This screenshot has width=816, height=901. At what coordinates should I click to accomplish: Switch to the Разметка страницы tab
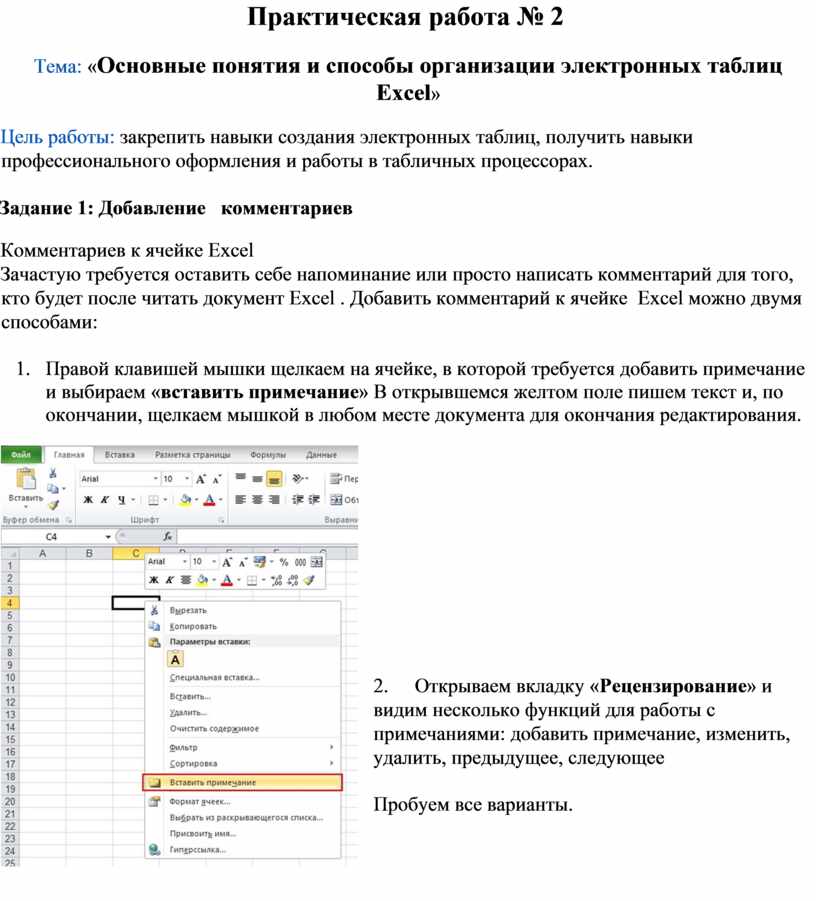point(193,455)
